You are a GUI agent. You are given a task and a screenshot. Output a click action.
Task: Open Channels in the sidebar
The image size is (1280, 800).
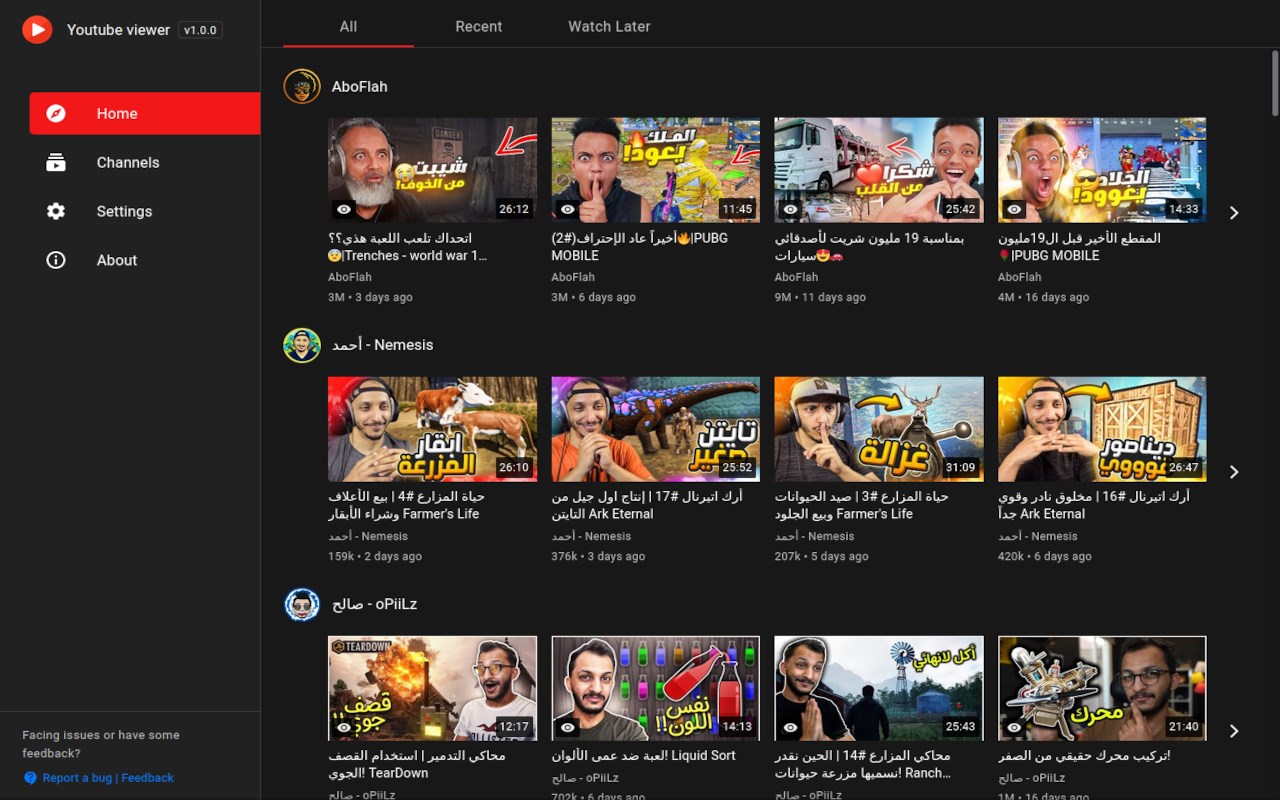click(145, 162)
